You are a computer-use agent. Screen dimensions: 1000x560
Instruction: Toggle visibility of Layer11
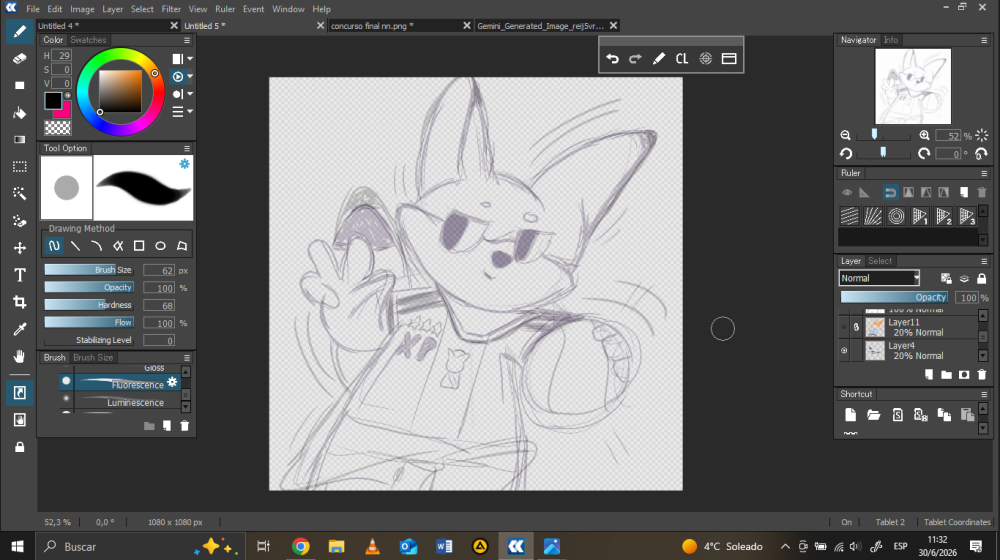(x=844, y=327)
